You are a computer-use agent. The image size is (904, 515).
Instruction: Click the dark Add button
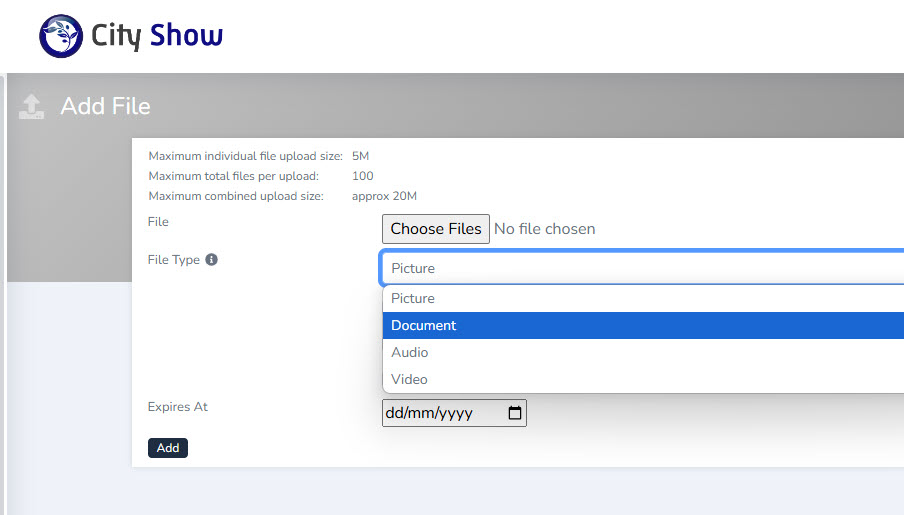point(167,448)
